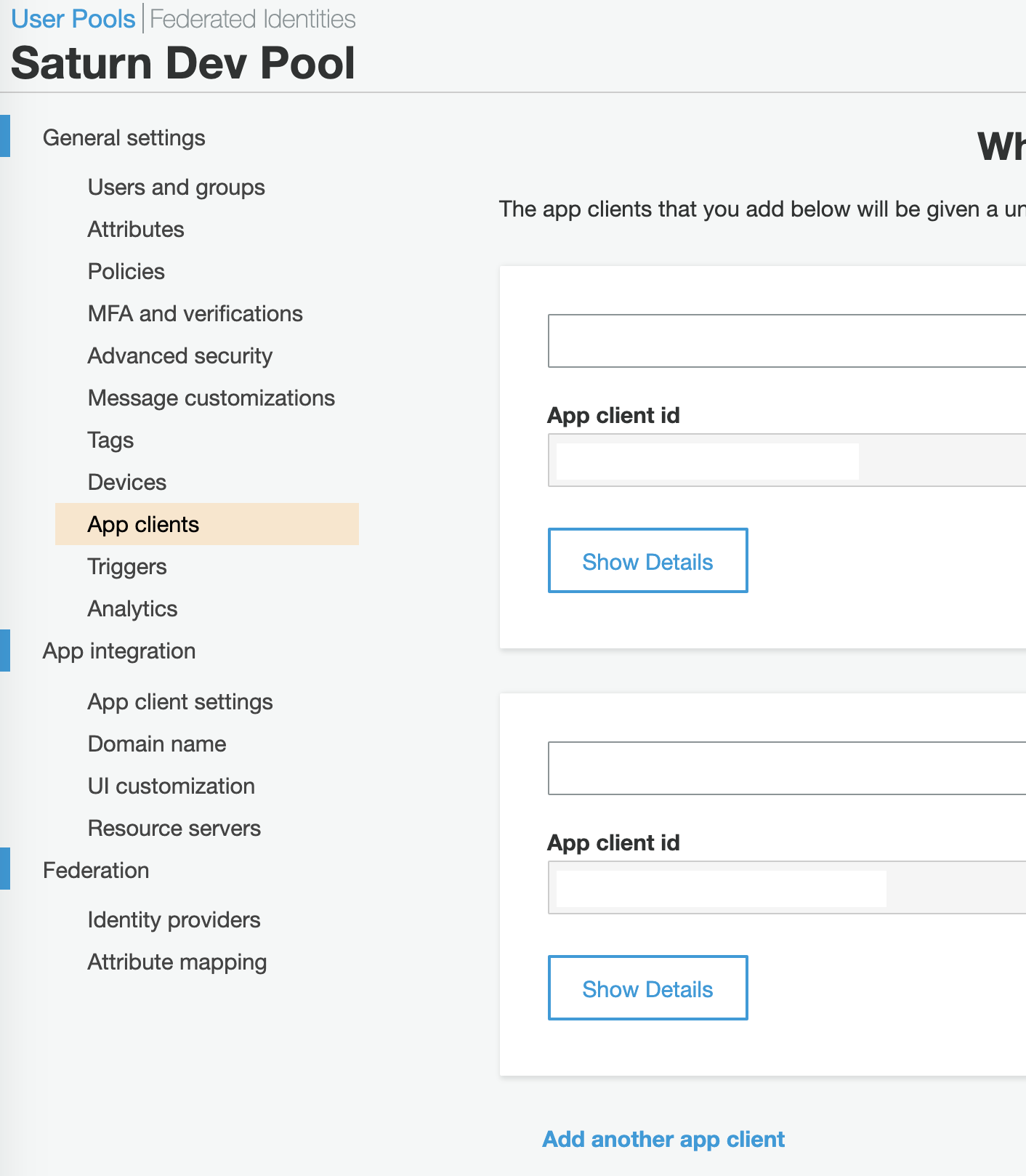Navigate to Advanced security
The height and width of the screenshot is (1176, 1026).
click(x=179, y=356)
